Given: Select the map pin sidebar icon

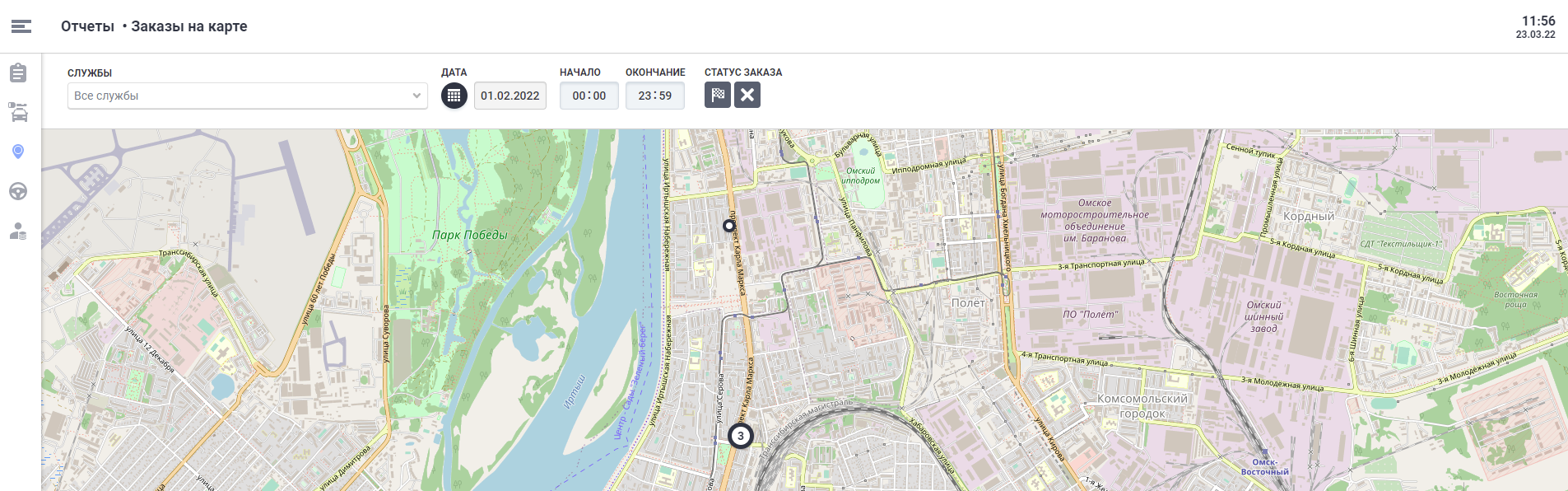Looking at the screenshot, I should click(x=18, y=152).
